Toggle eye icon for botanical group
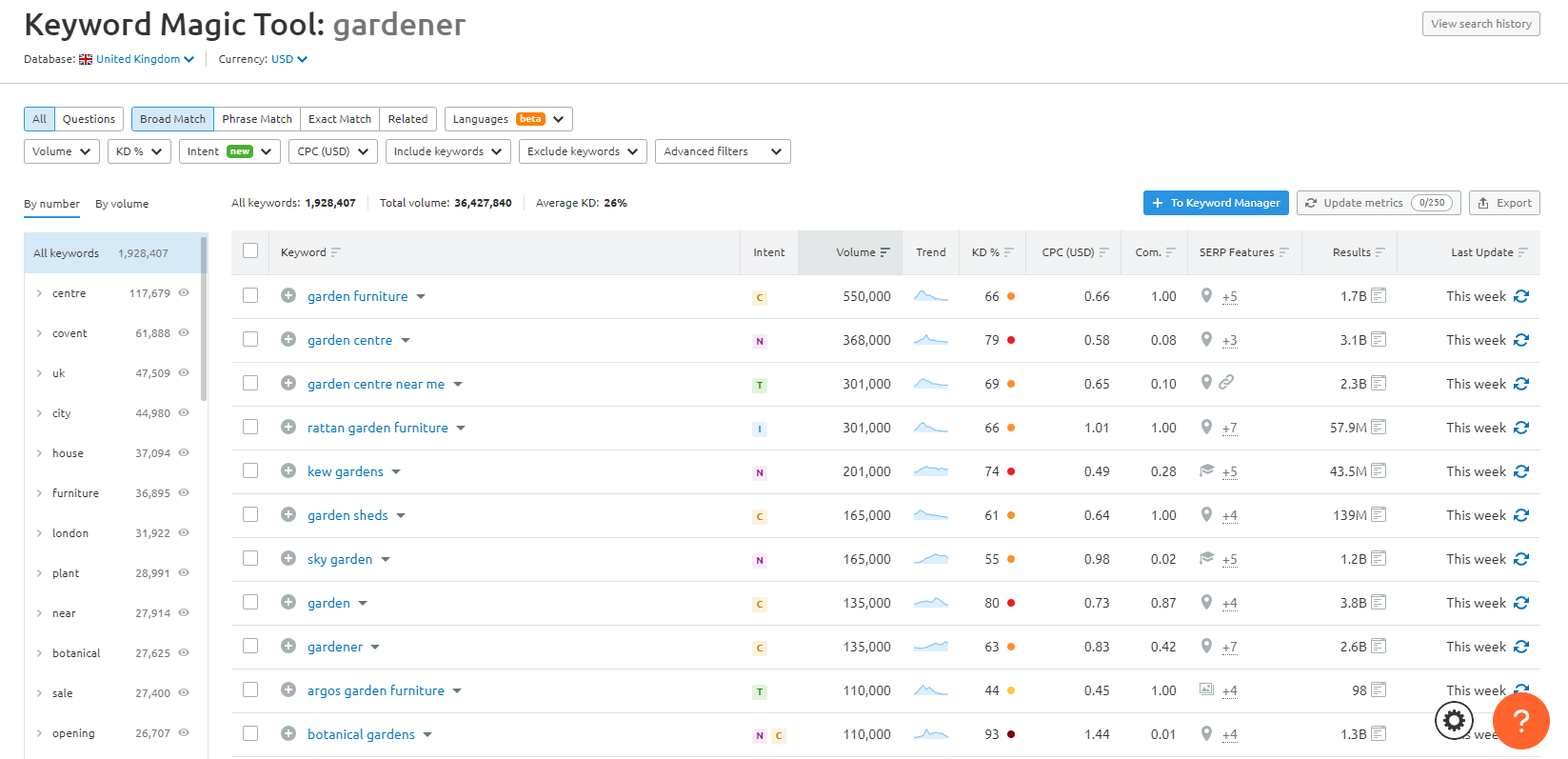Screen dimensions: 1568x759 184,652
